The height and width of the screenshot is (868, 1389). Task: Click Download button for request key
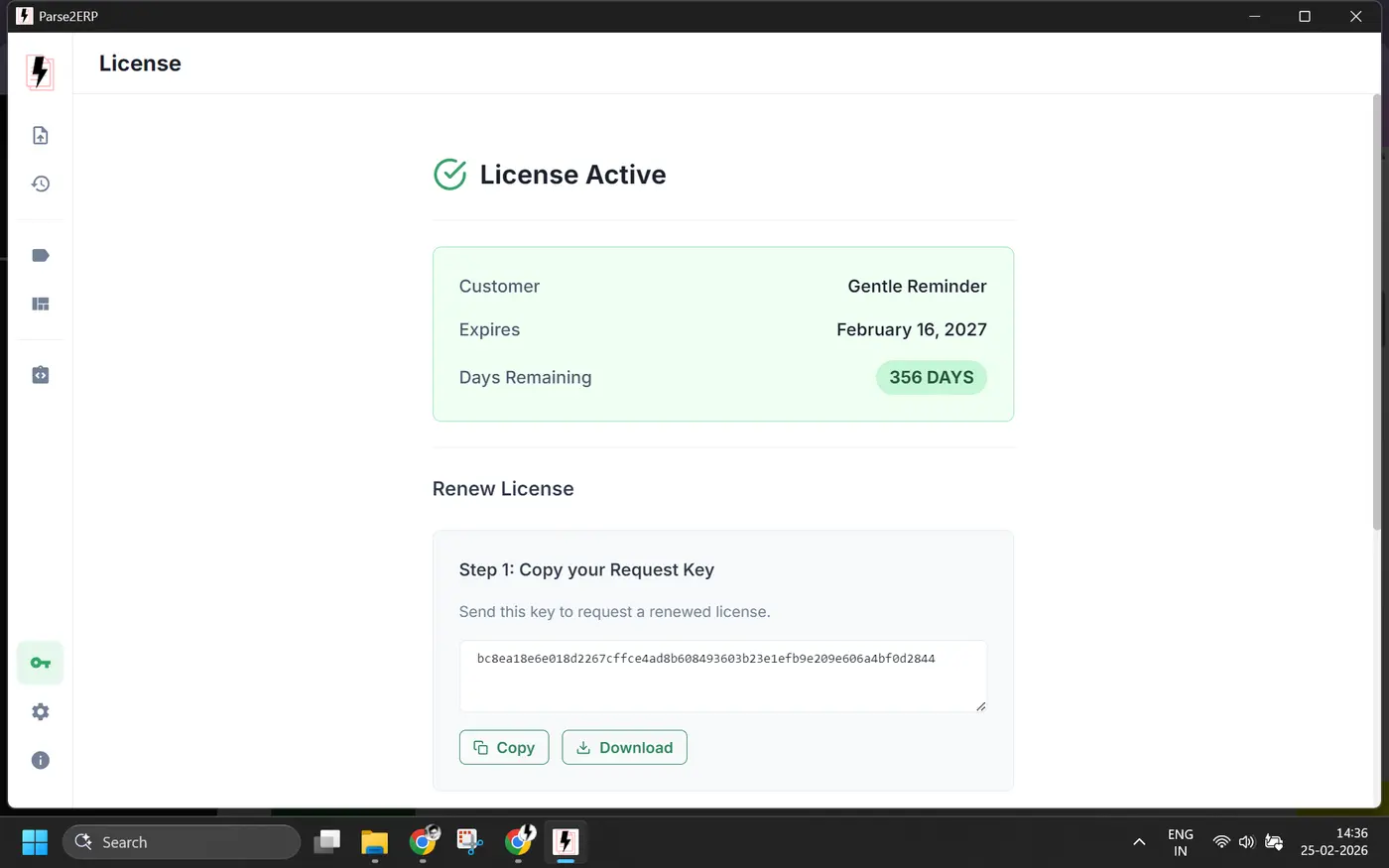(624, 748)
